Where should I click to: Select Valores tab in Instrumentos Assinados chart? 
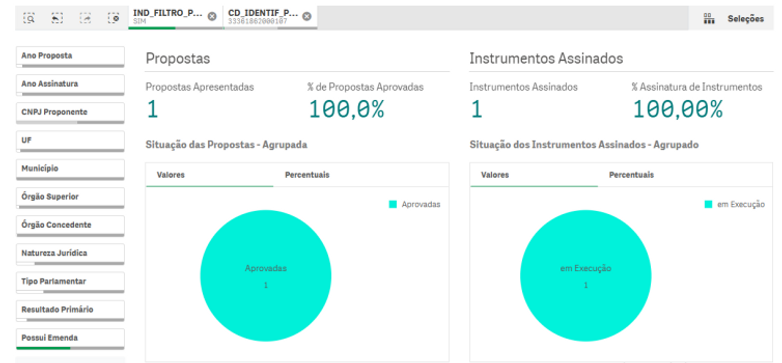click(x=534, y=175)
